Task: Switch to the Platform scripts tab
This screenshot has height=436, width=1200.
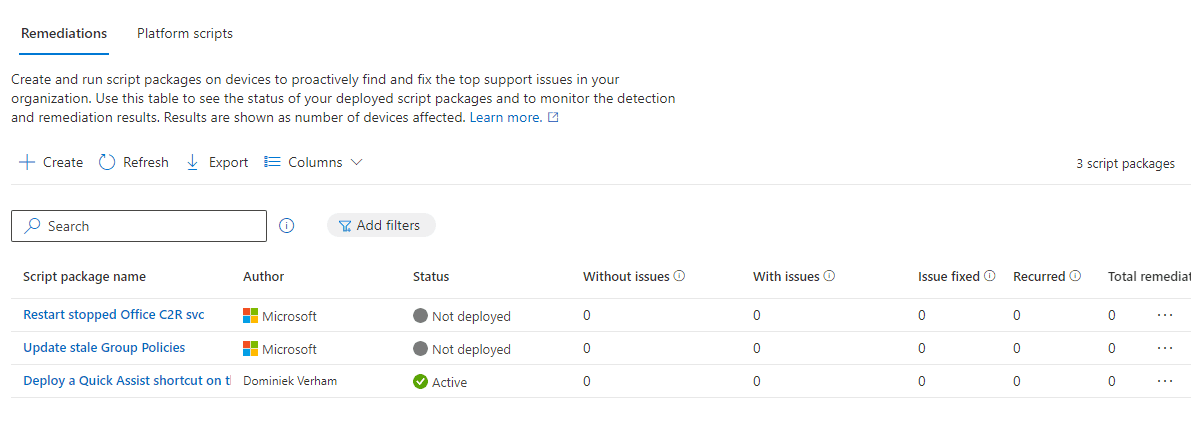Action: 185,33
